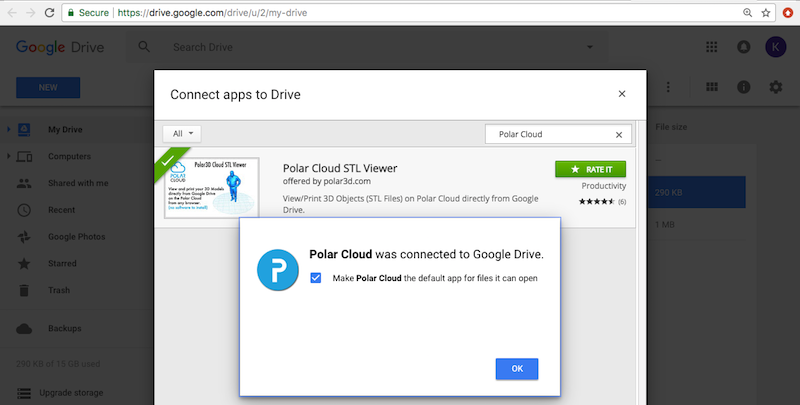Uncheck Make Polar Cloud the default app
This screenshot has height=405, width=800.
coord(316,278)
